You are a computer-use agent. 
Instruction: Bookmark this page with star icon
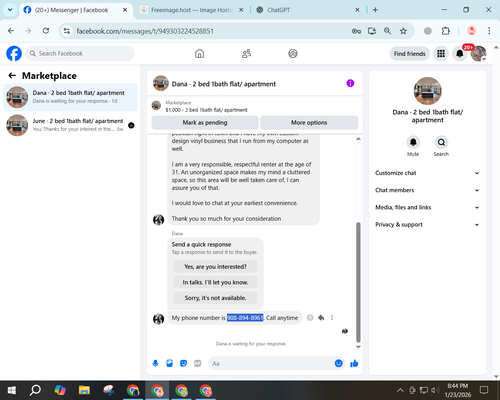(403, 31)
